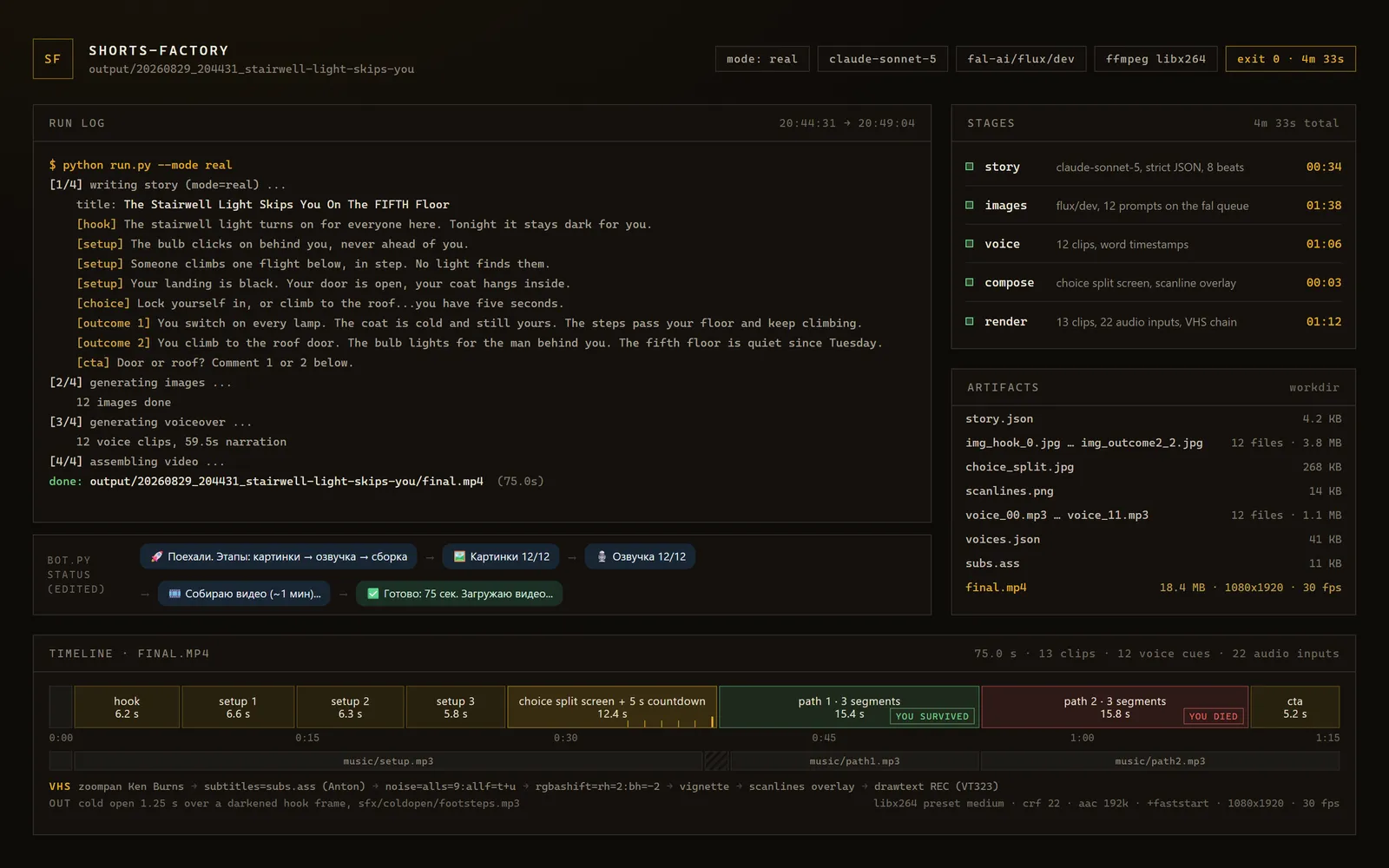Screen dimensions: 1389x868
Task: Open the voices.json artifact
Action: 1154,539
